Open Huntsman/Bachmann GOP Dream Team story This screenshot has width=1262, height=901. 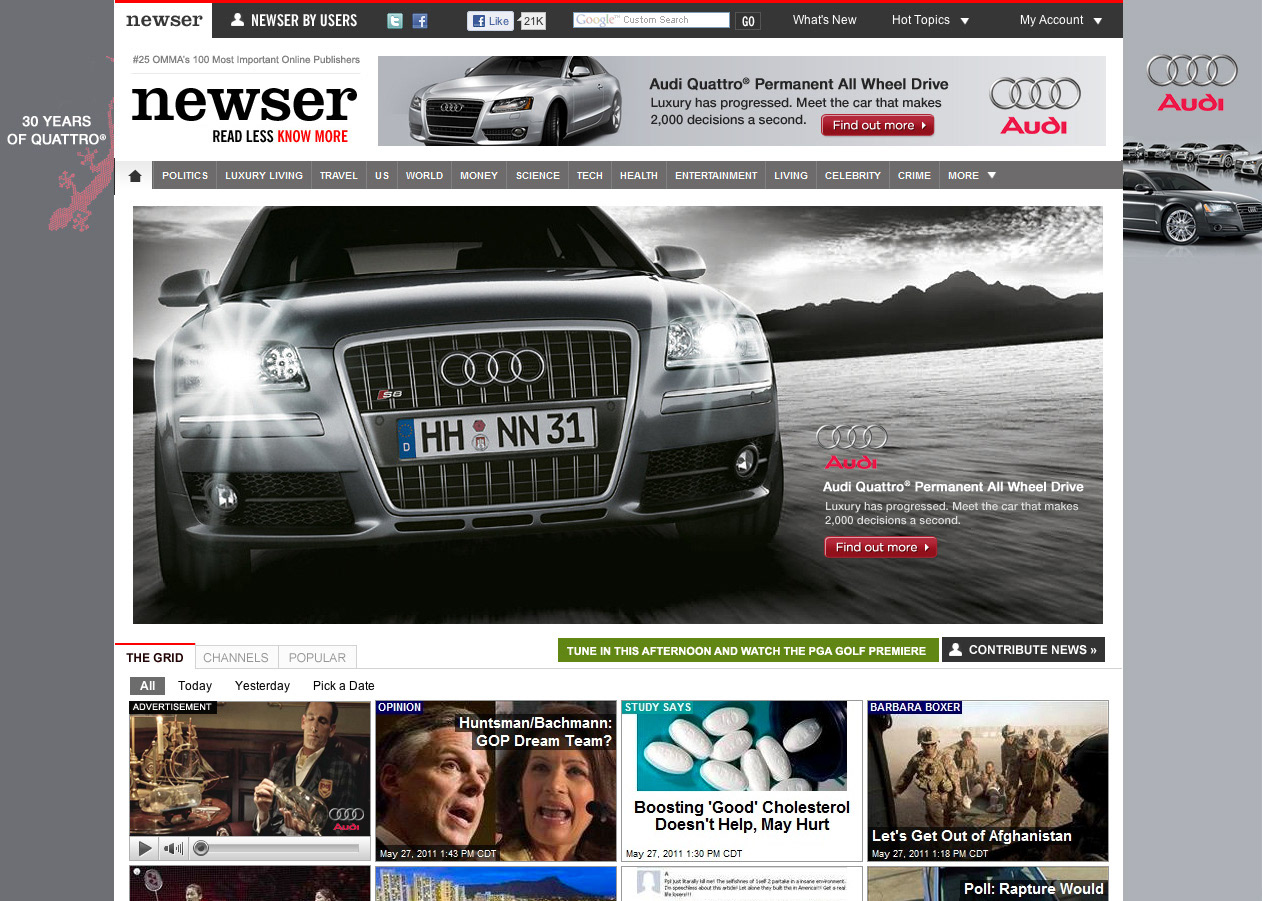(x=495, y=781)
